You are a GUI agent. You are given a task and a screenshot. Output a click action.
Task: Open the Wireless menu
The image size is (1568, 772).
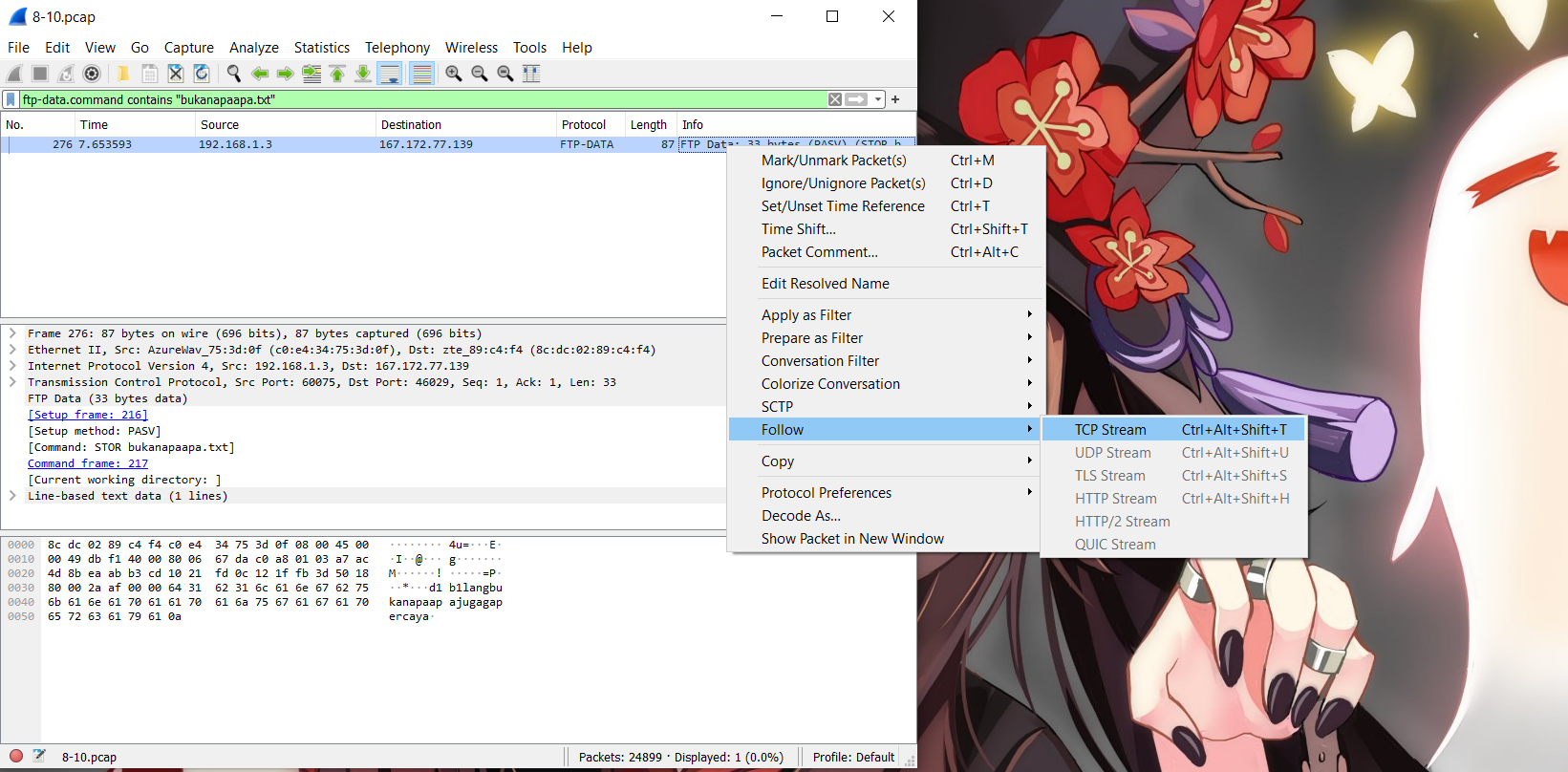pos(471,48)
